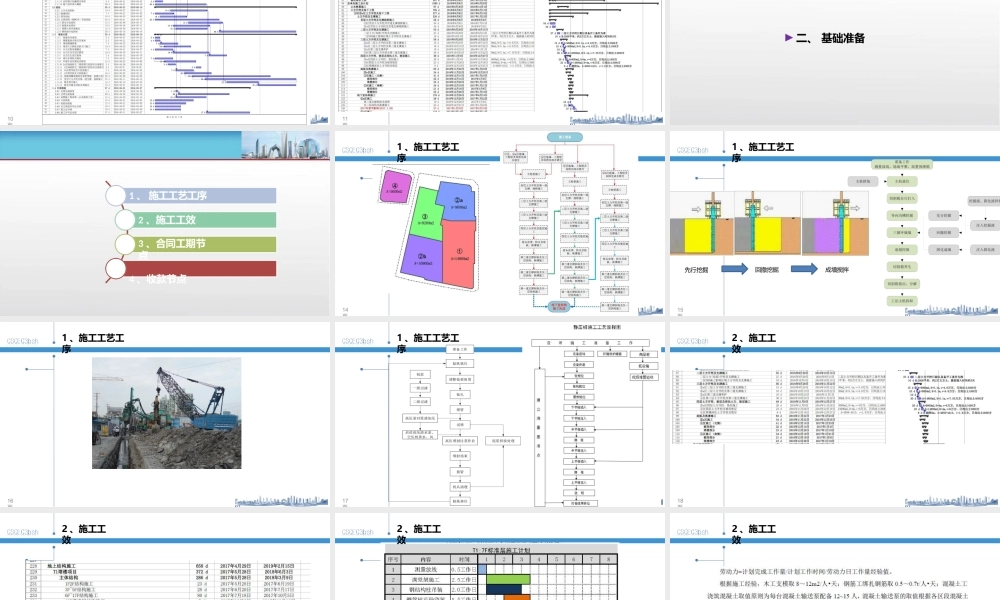
Task: Click the red zone ① on site plan
Action: click(459, 254)
